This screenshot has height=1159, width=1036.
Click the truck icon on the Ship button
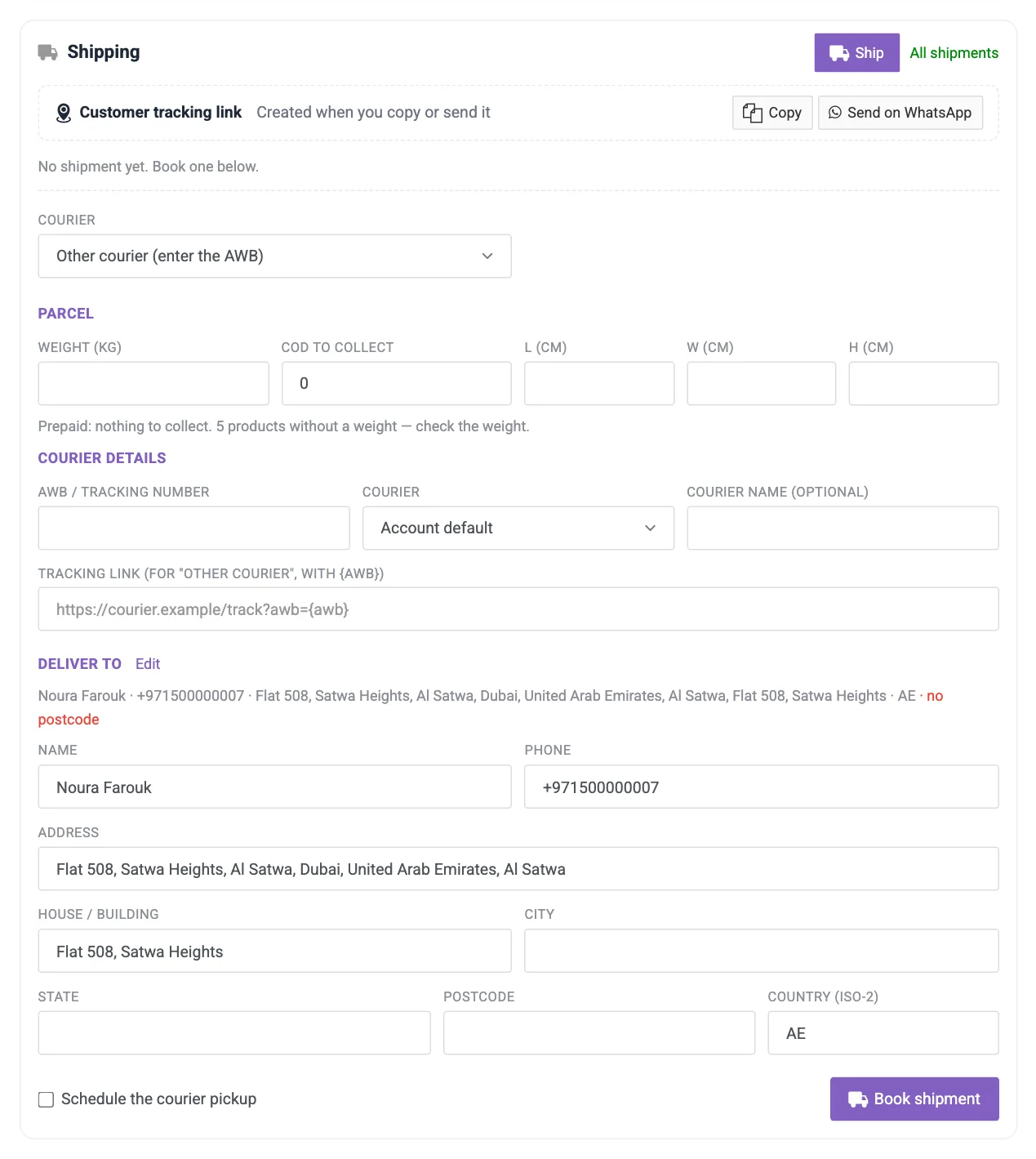[839, 53]
